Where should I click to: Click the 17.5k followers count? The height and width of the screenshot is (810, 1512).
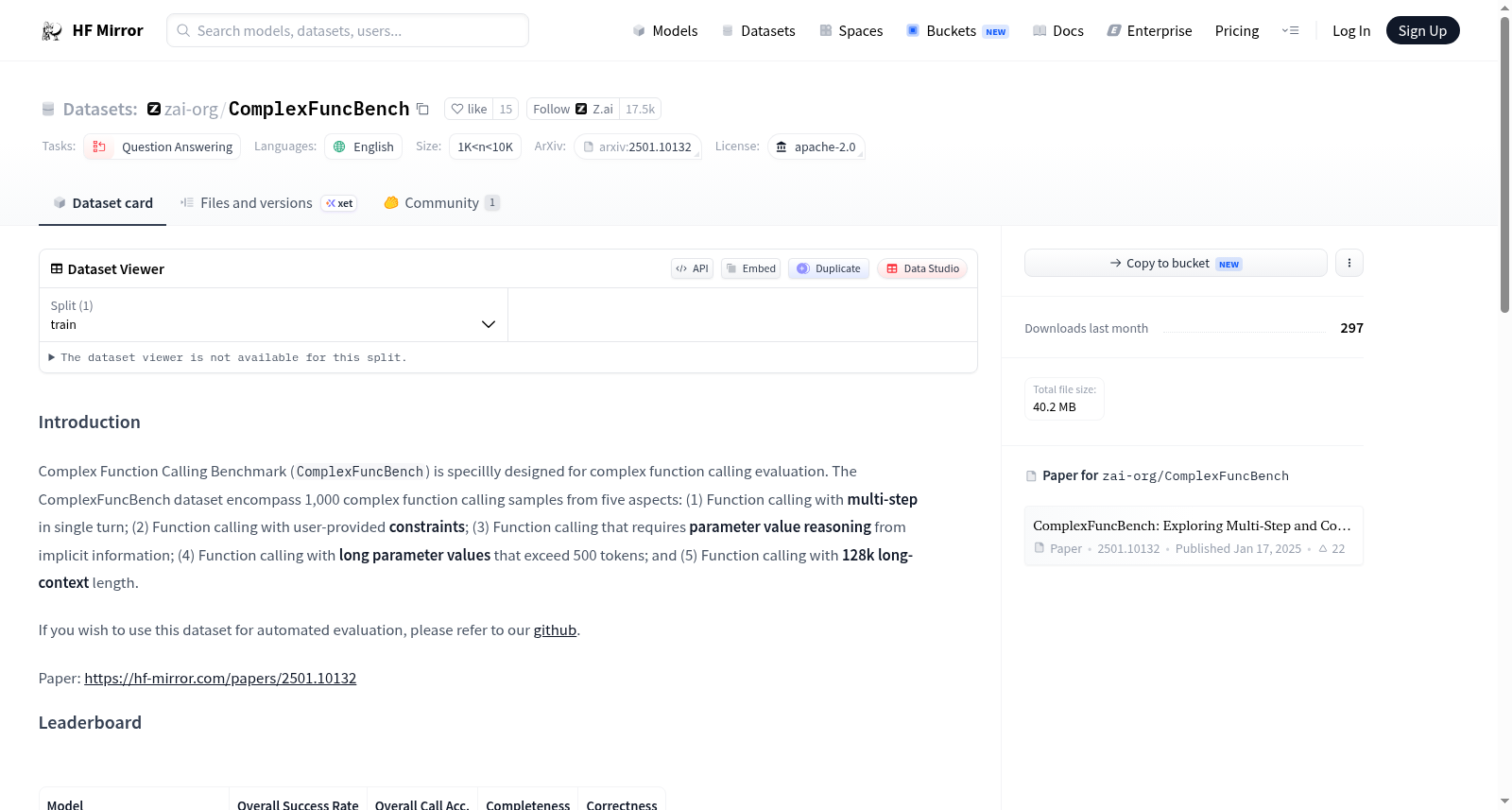click(x=640, y=110)
